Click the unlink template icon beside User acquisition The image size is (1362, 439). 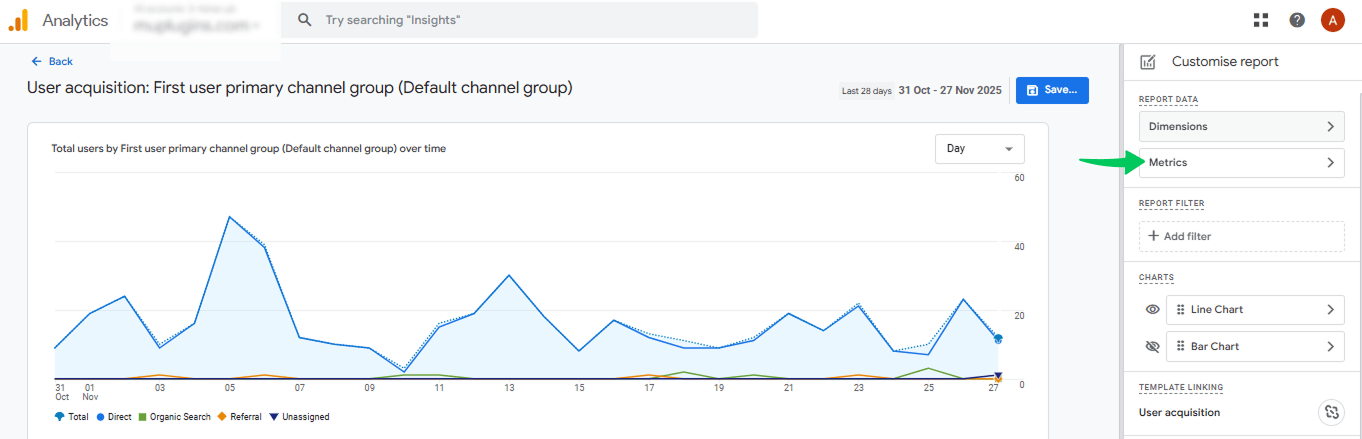[1330, 412]
